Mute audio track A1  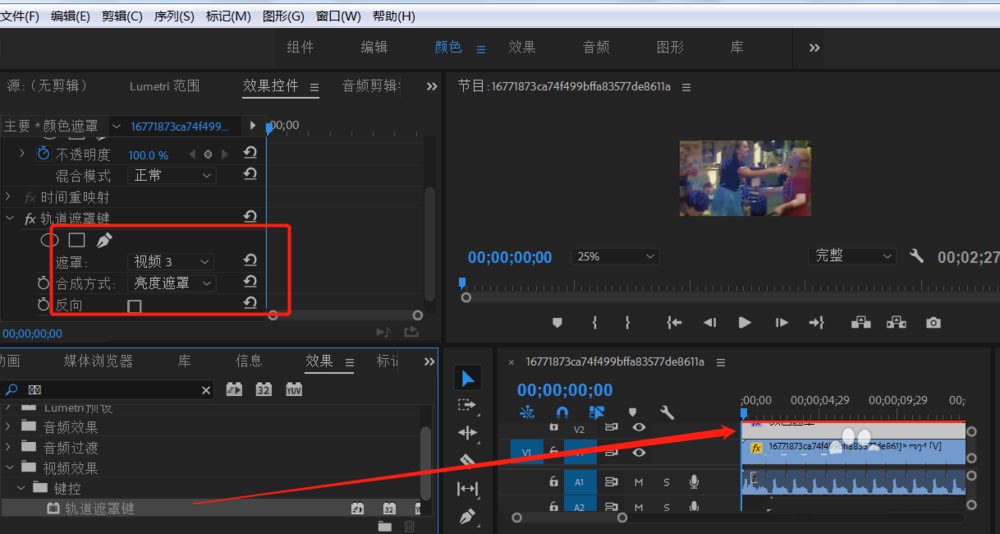tap(639, 482)
